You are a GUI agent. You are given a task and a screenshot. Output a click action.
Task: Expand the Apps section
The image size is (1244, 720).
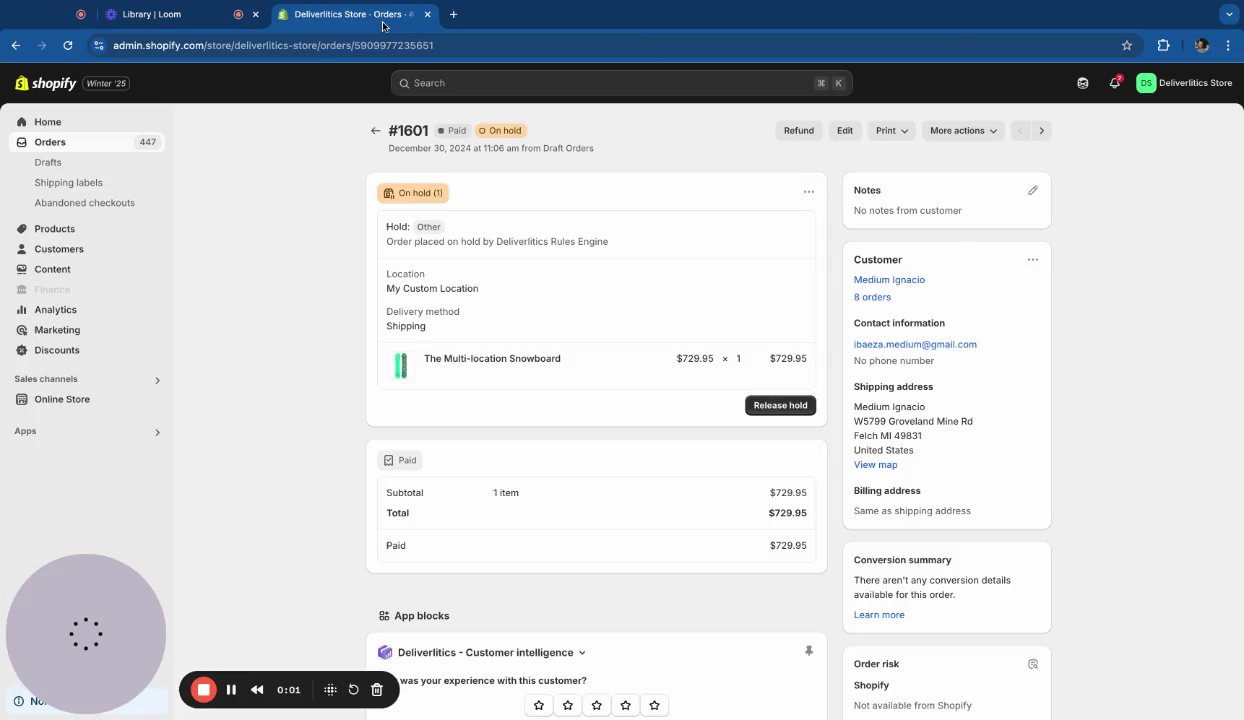pos(157,432)
